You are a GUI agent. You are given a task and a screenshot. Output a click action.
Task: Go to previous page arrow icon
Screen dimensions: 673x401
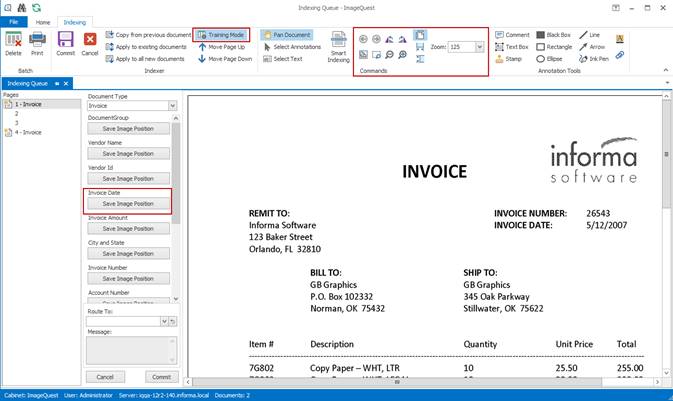363,39
